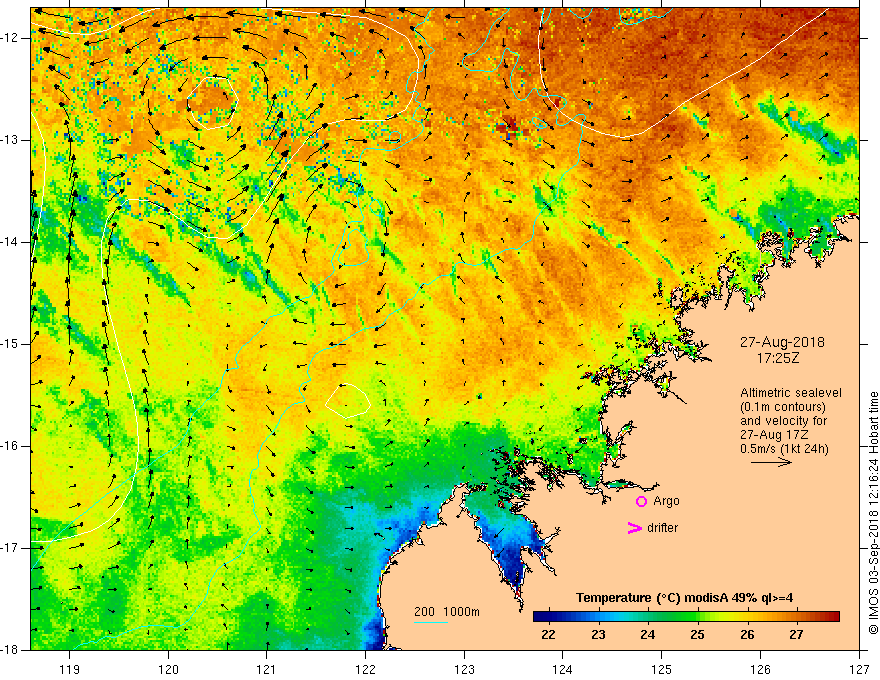Click the date text 27-Aug-2018
Image resolution: width=880 pixels, height=680 pixels.
click(x=782, y=342)
